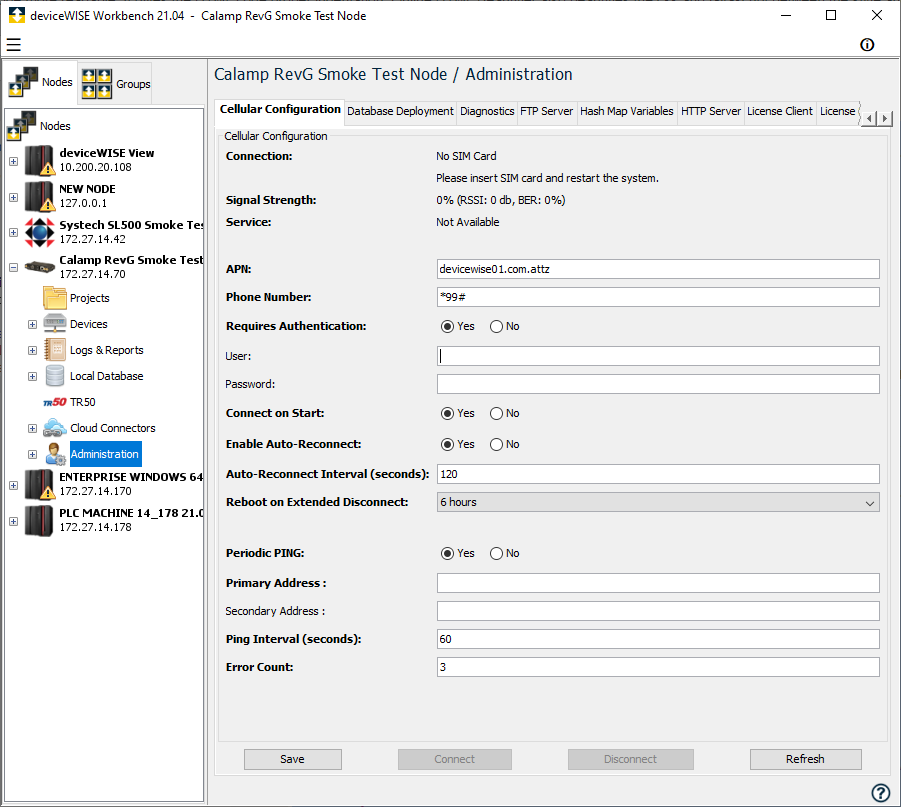This screenshot has width=901, height=807.
Task: Click the info icon in the toolbar
Action: coord(867,45)
